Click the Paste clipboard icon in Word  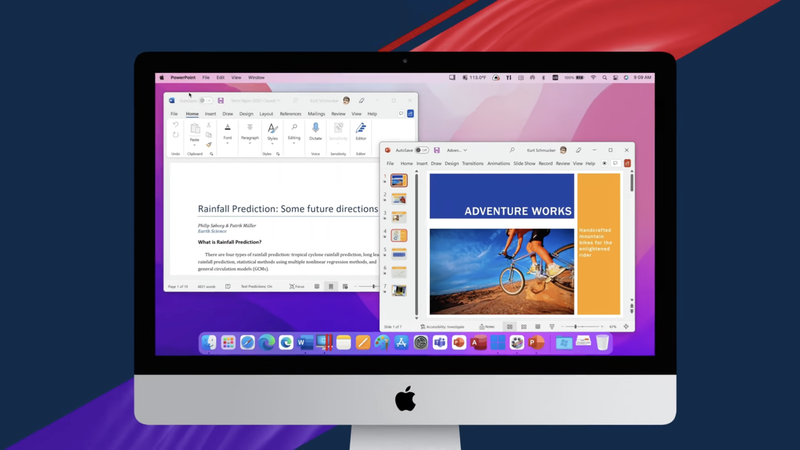tap(194, 130)
